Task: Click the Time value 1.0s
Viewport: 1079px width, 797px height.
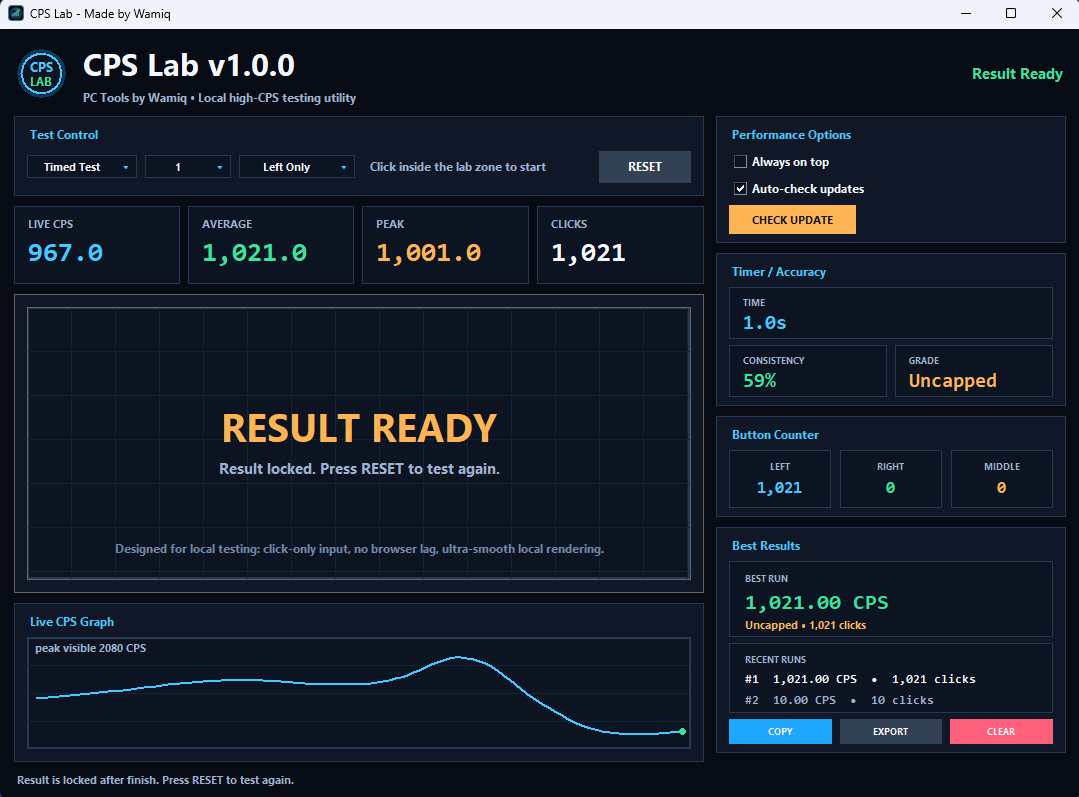Action: [x=765, y=323]
